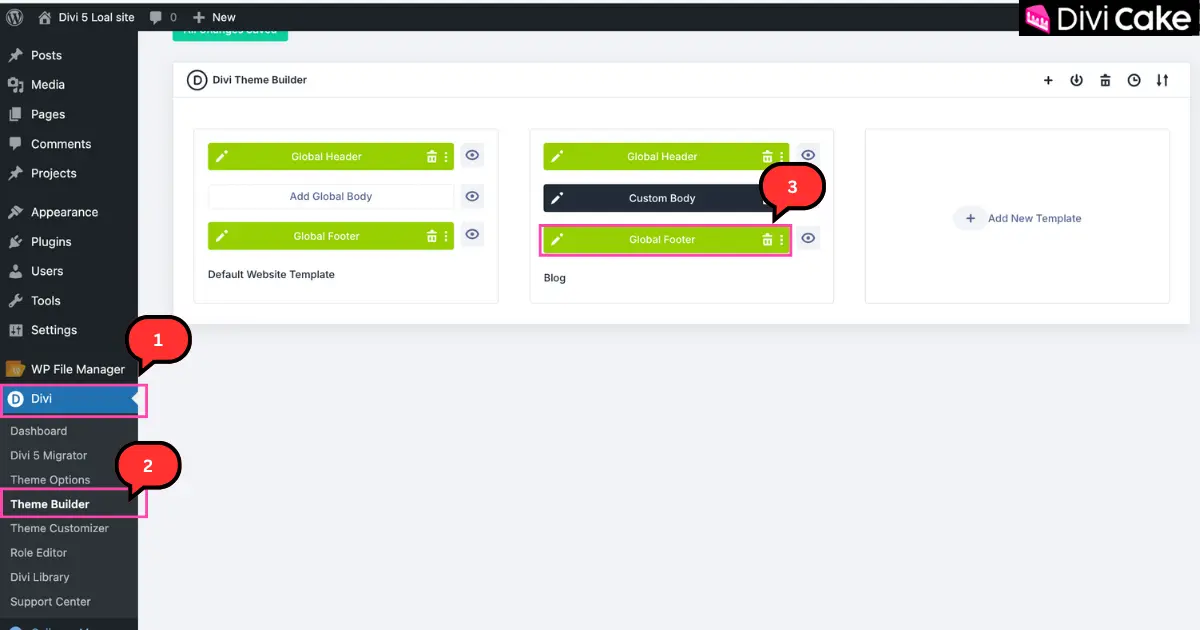Edit Default template Global Footer pencil
1200x630 pixels.
[x=222, y=236]
